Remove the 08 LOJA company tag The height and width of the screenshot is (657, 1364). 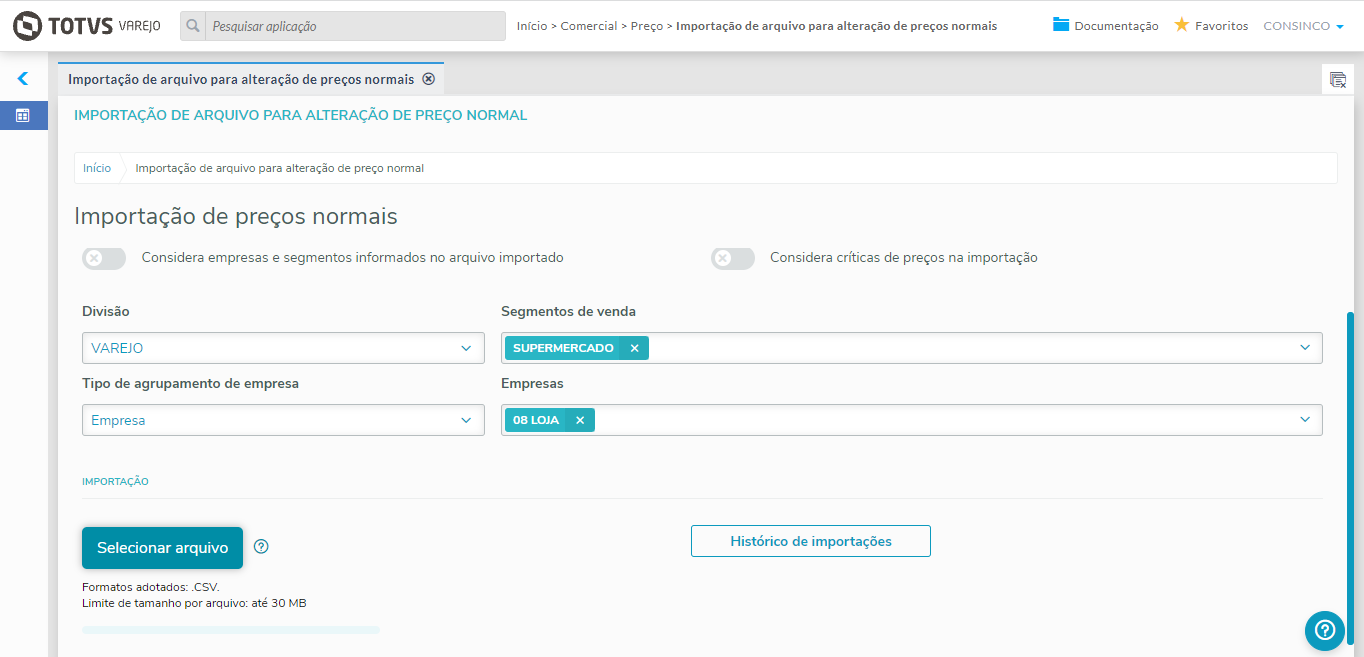click(x=580, y=420)
